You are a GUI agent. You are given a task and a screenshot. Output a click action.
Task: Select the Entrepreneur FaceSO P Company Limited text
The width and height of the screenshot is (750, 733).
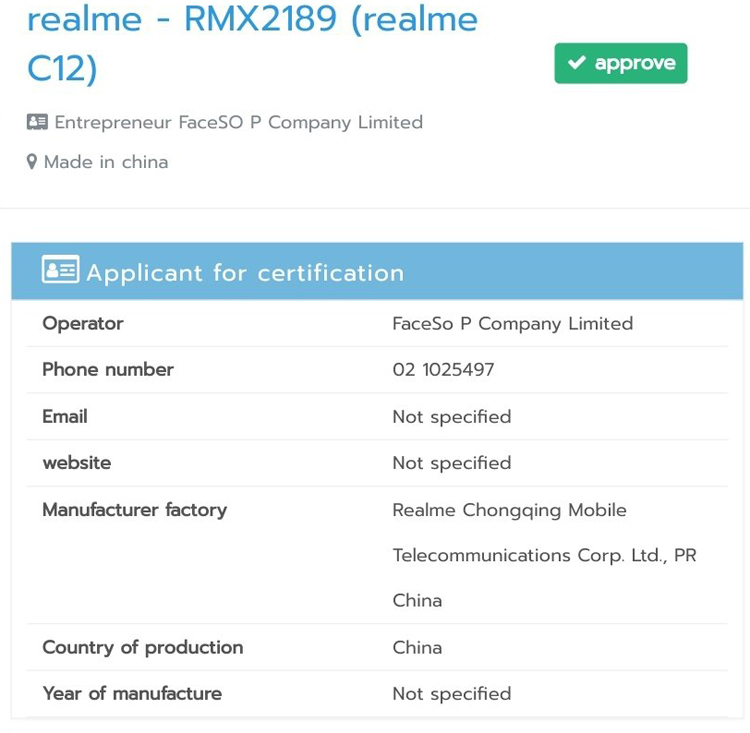[x=239, y=122]
